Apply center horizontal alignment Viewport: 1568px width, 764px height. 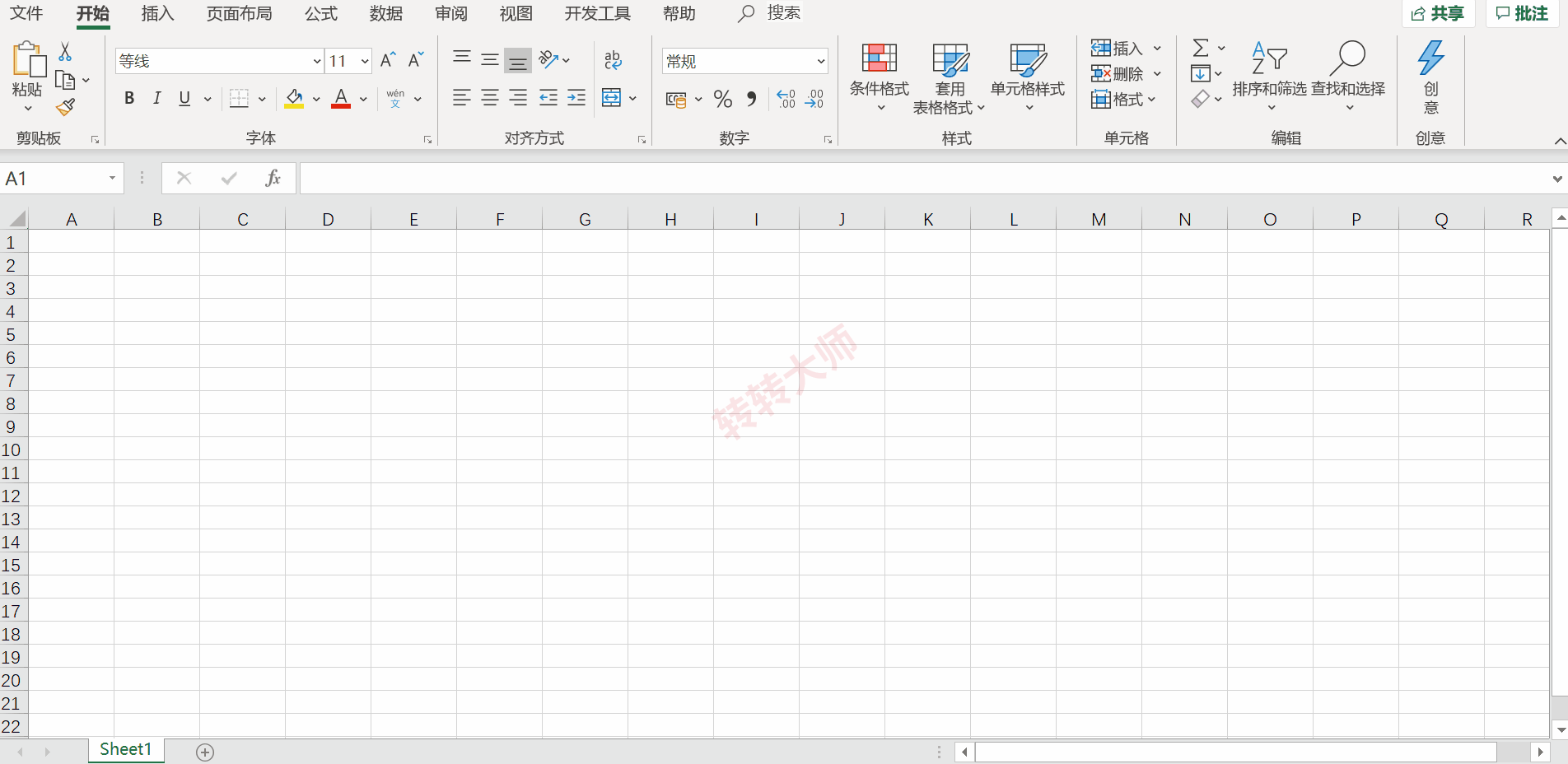(x=490, y=98)
